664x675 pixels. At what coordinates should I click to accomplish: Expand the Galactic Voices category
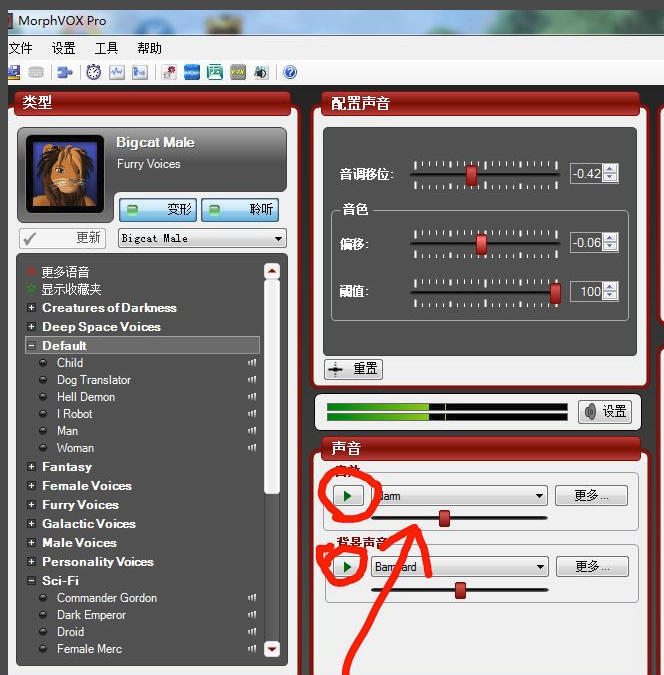coord(31,523)
